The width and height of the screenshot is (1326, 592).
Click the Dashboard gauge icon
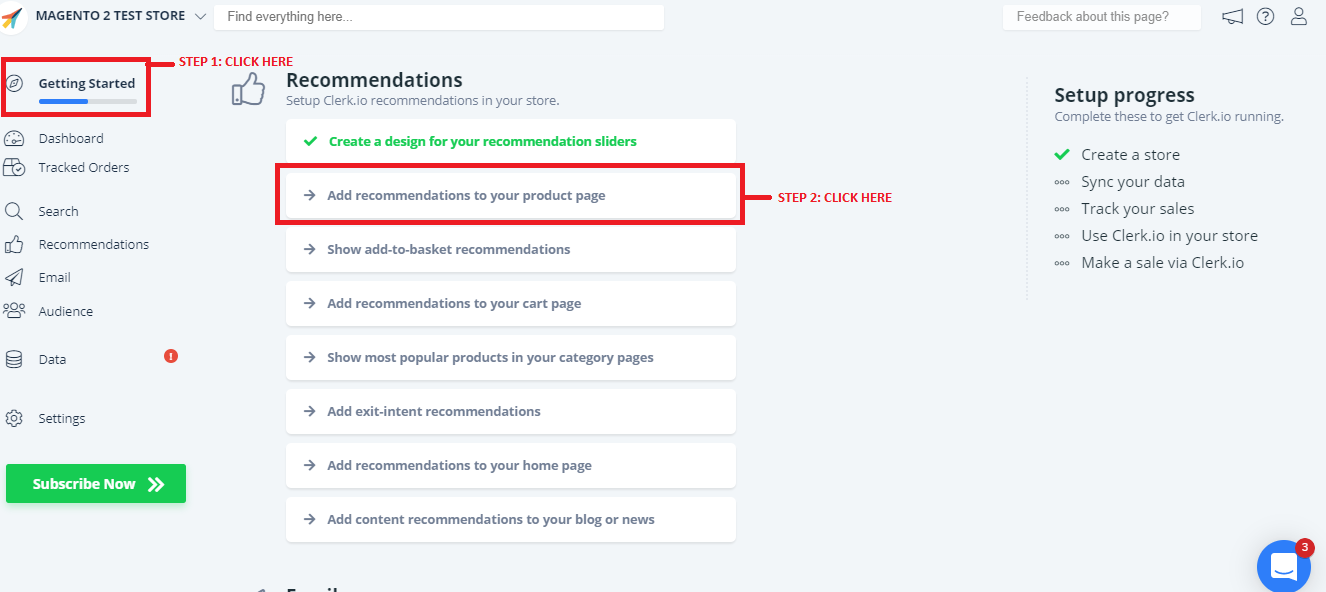click(x=14, y=138)
